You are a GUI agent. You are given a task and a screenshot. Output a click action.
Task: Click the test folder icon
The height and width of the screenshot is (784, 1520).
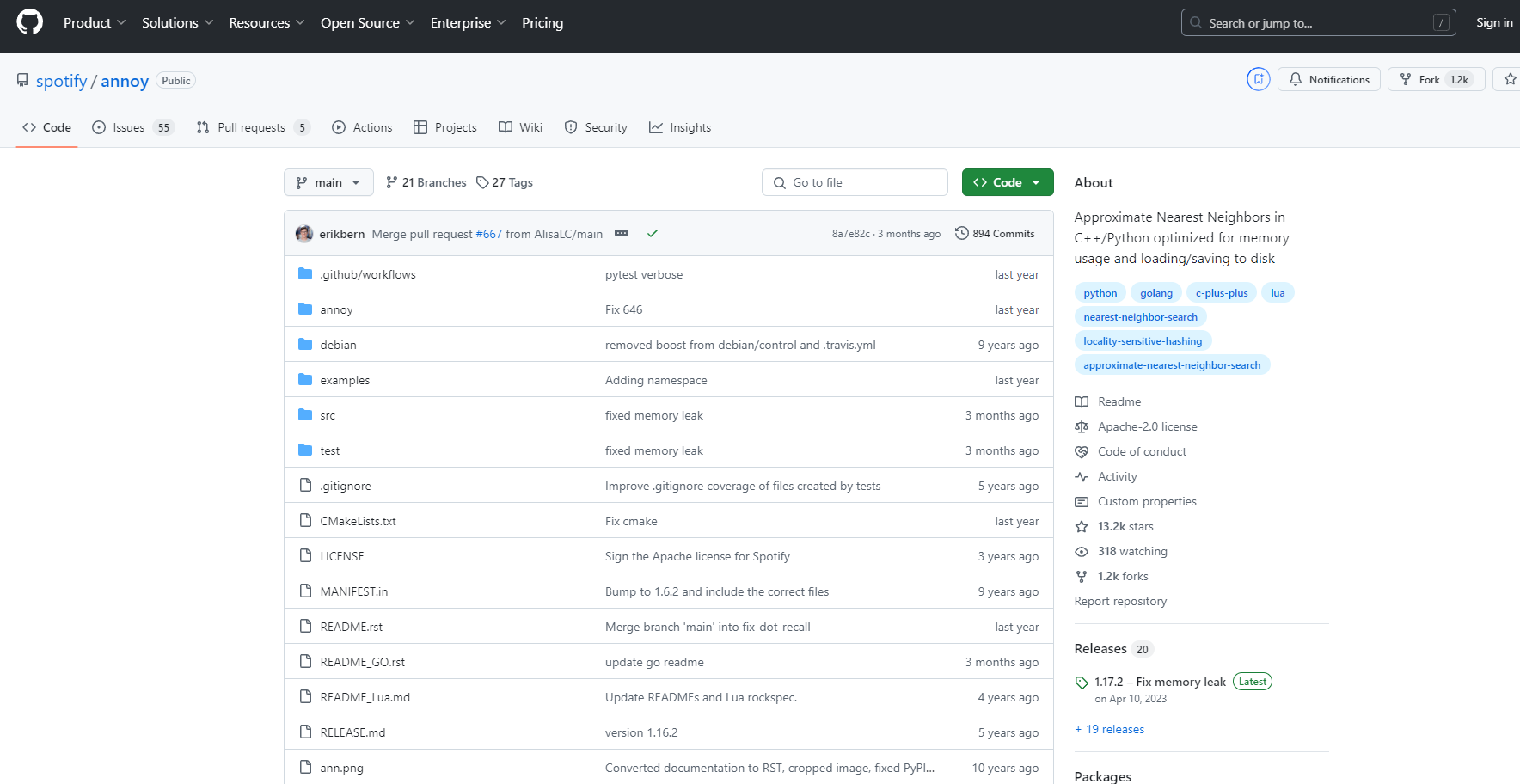click(305, 450)
